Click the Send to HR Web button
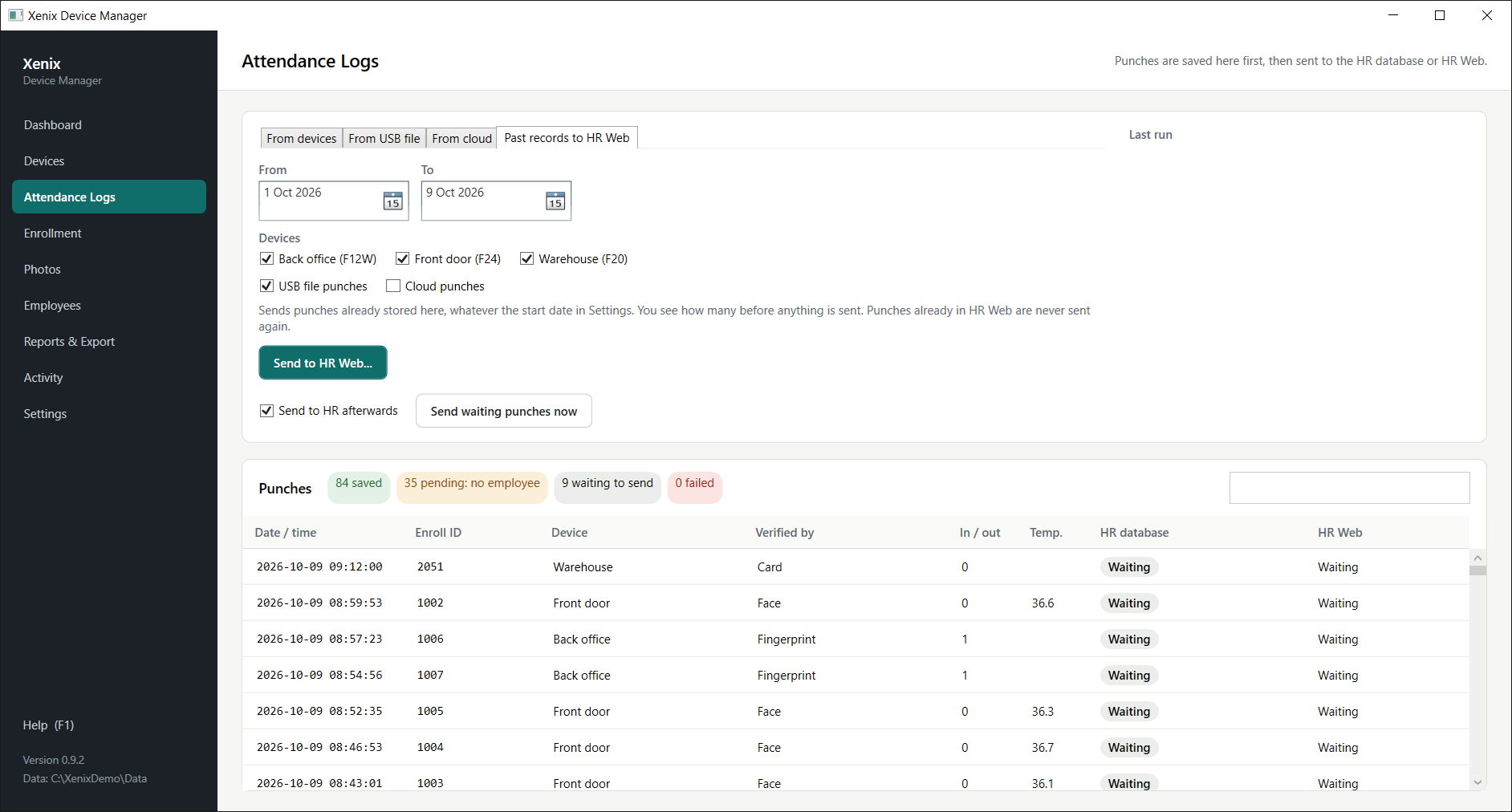Screen dimensions: 1512x812 (323, 363)
